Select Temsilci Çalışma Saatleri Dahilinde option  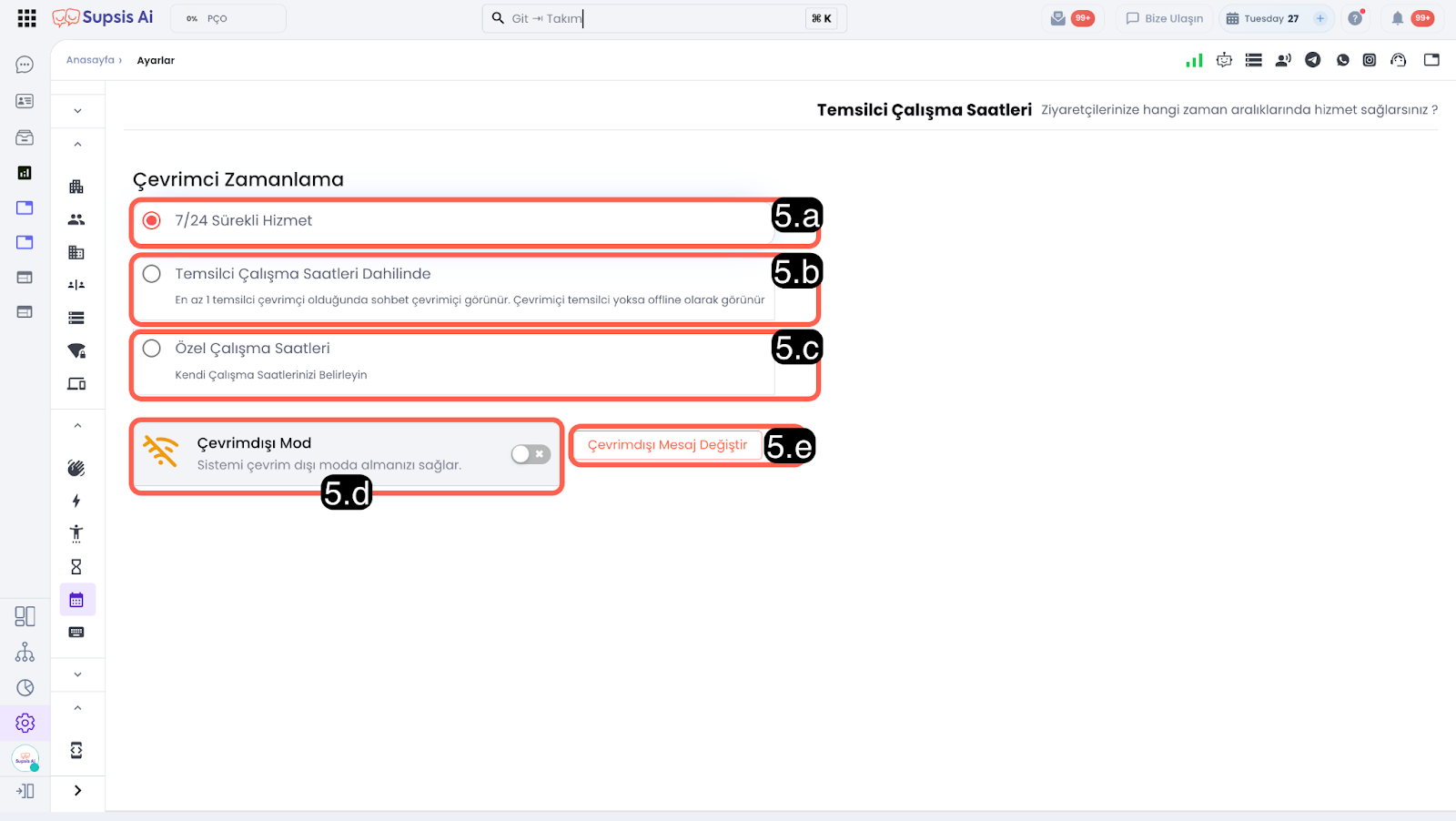coord(152,274)
